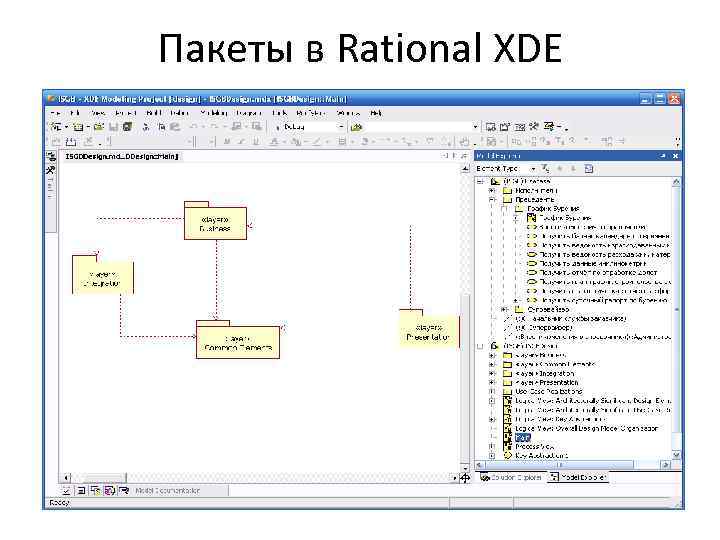This screenshot has width=720, height=540.
Task: Expand the Key Abstractions tree node
Action: [x=492, y=456]
